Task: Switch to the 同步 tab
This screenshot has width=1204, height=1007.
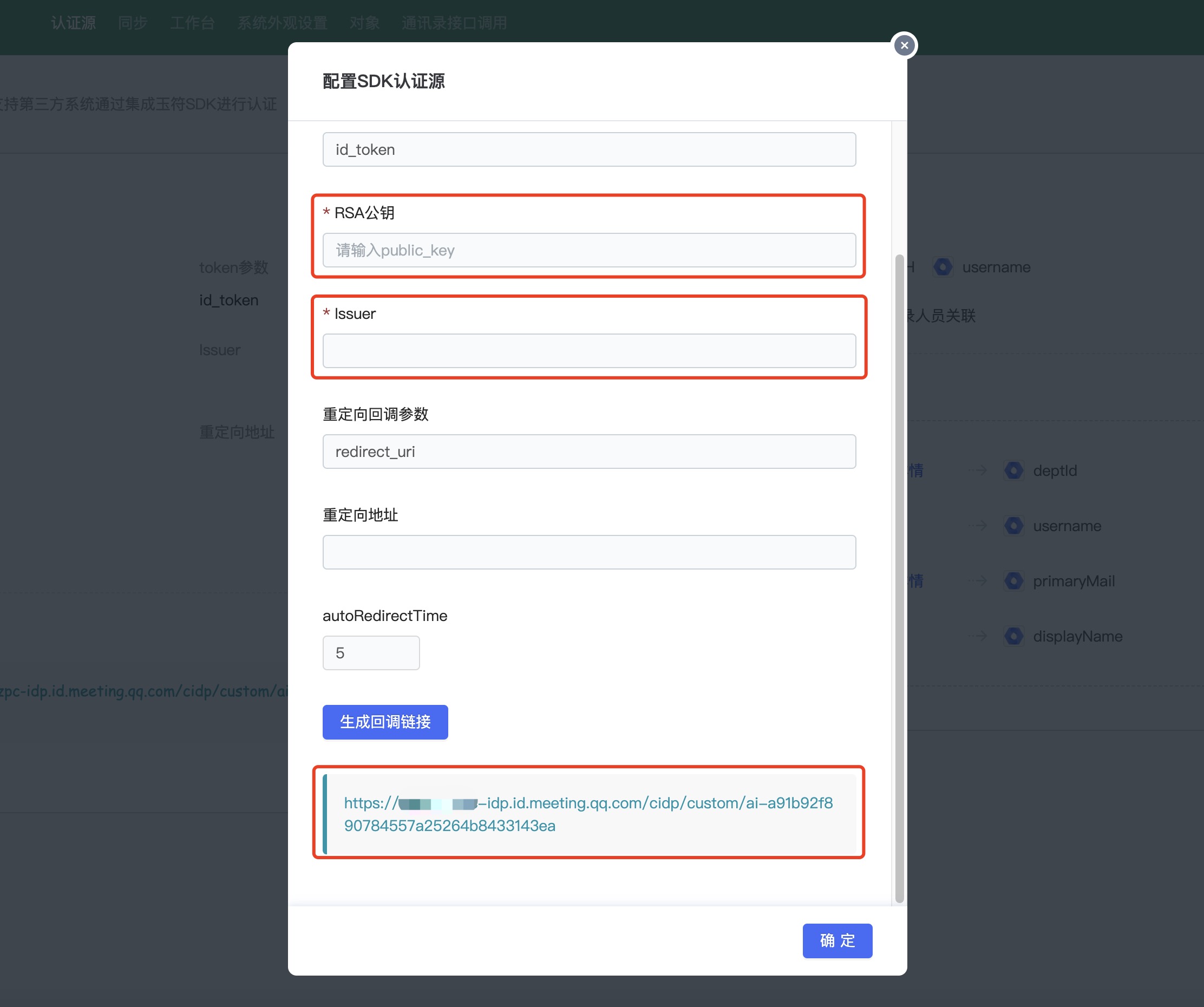Action: click(x=133, y=23)
